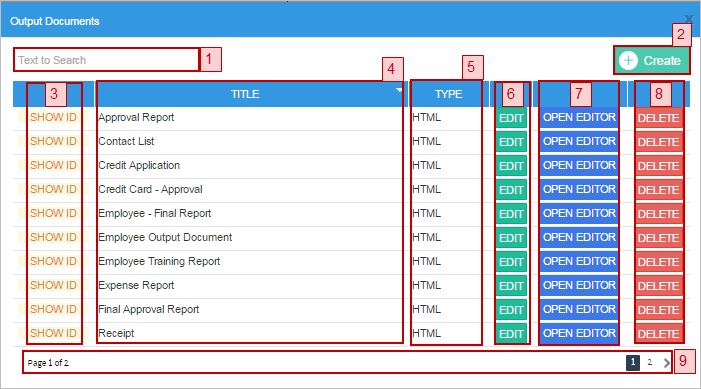
Task: Go to next page using arrow
Action: click(667, 363)
